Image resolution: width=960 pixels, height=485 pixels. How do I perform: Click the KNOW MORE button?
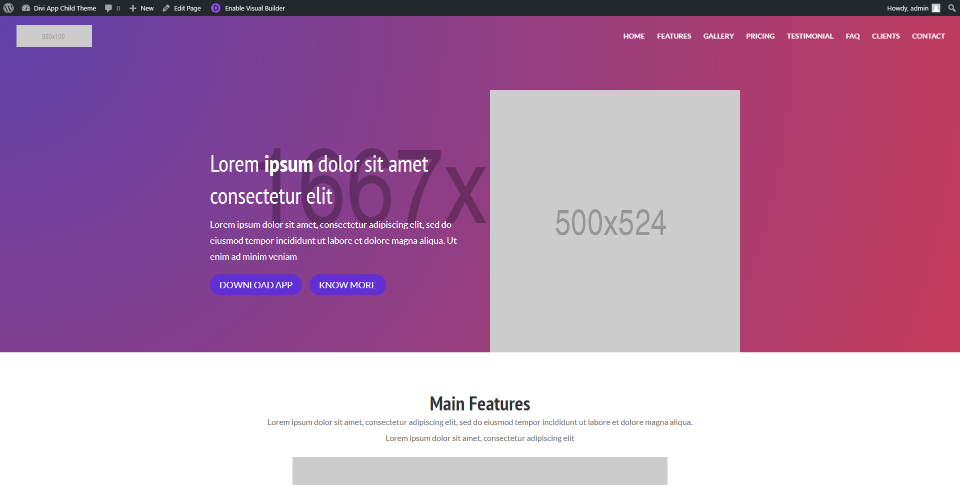(x=347, y=285)
